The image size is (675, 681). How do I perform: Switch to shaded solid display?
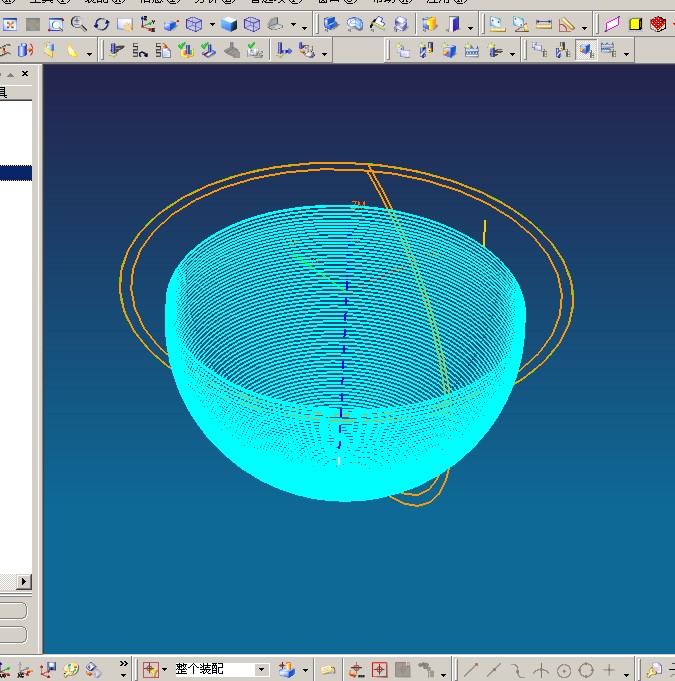228,24
